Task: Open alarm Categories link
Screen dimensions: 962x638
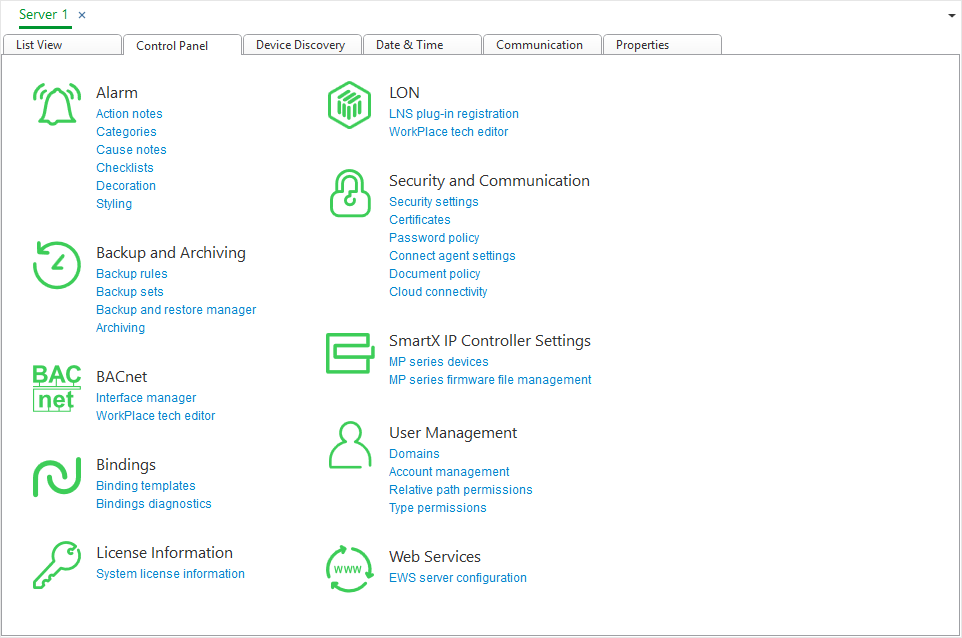Action: (126, 131)
